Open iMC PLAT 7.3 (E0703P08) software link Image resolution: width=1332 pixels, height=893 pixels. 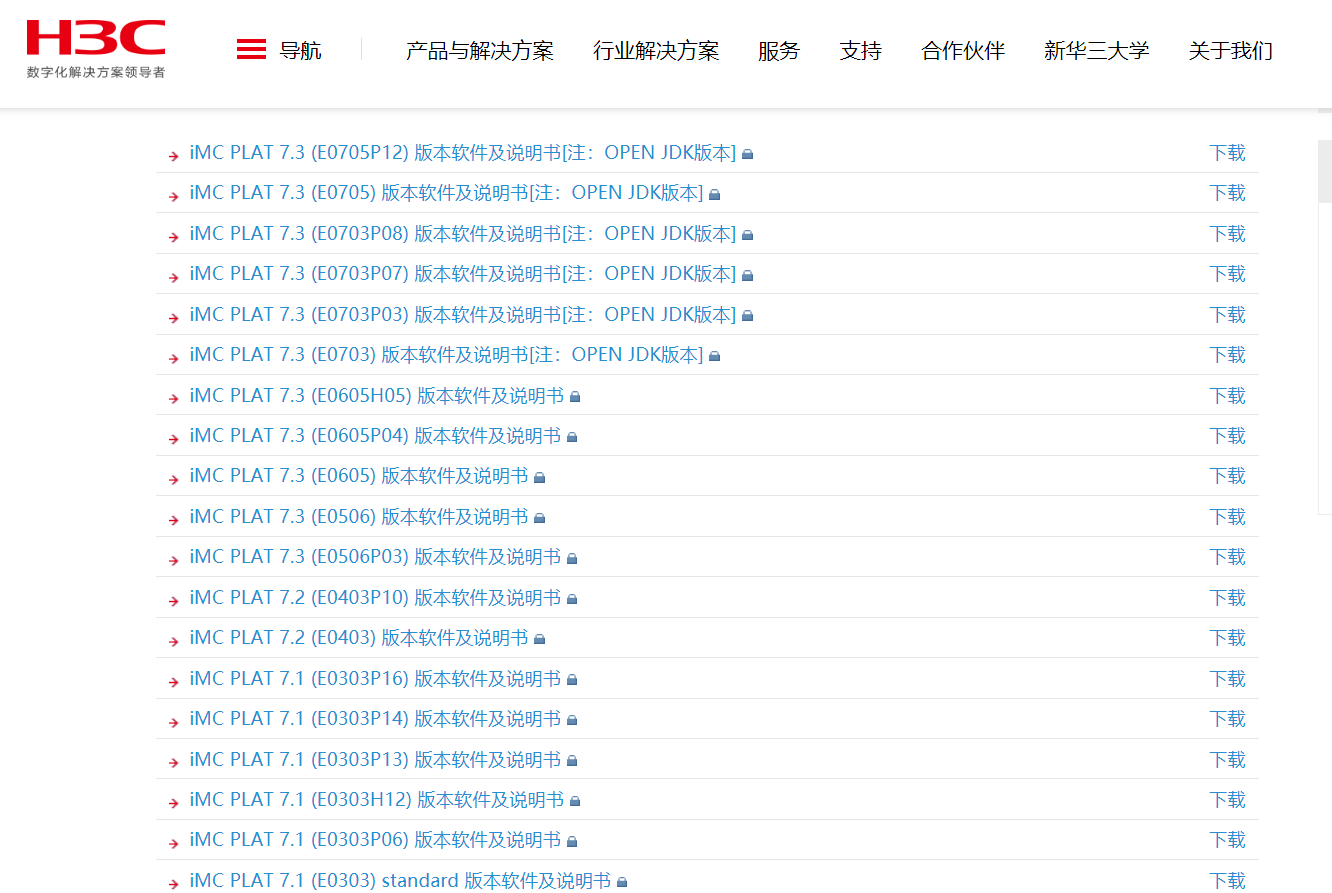(463, 234)
